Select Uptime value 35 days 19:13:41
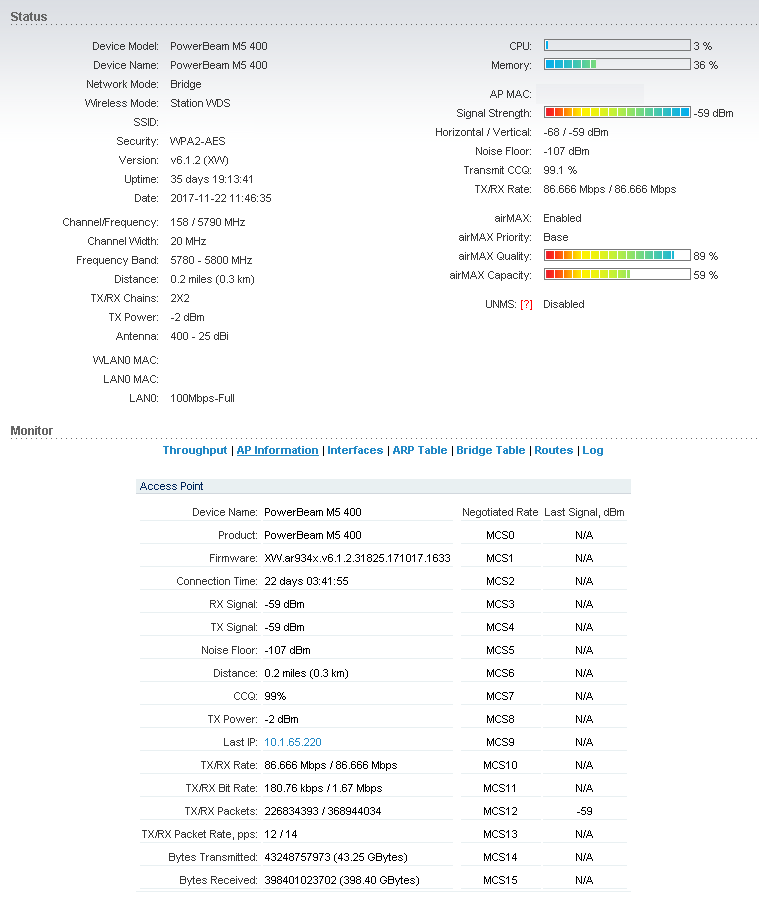The height and width of the screenshot is (898, 759). coord(211,179)
